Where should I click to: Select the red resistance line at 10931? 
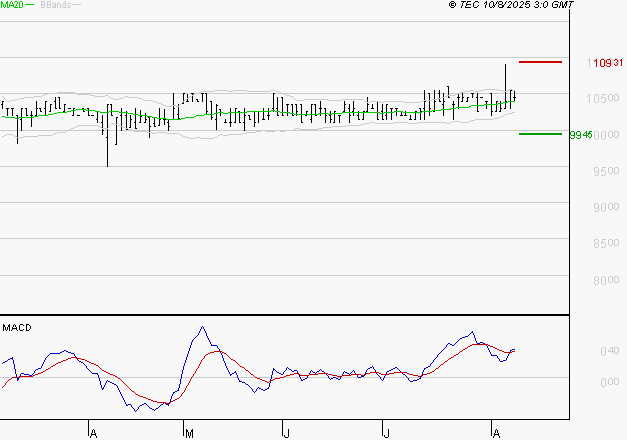tap(540, 62)
